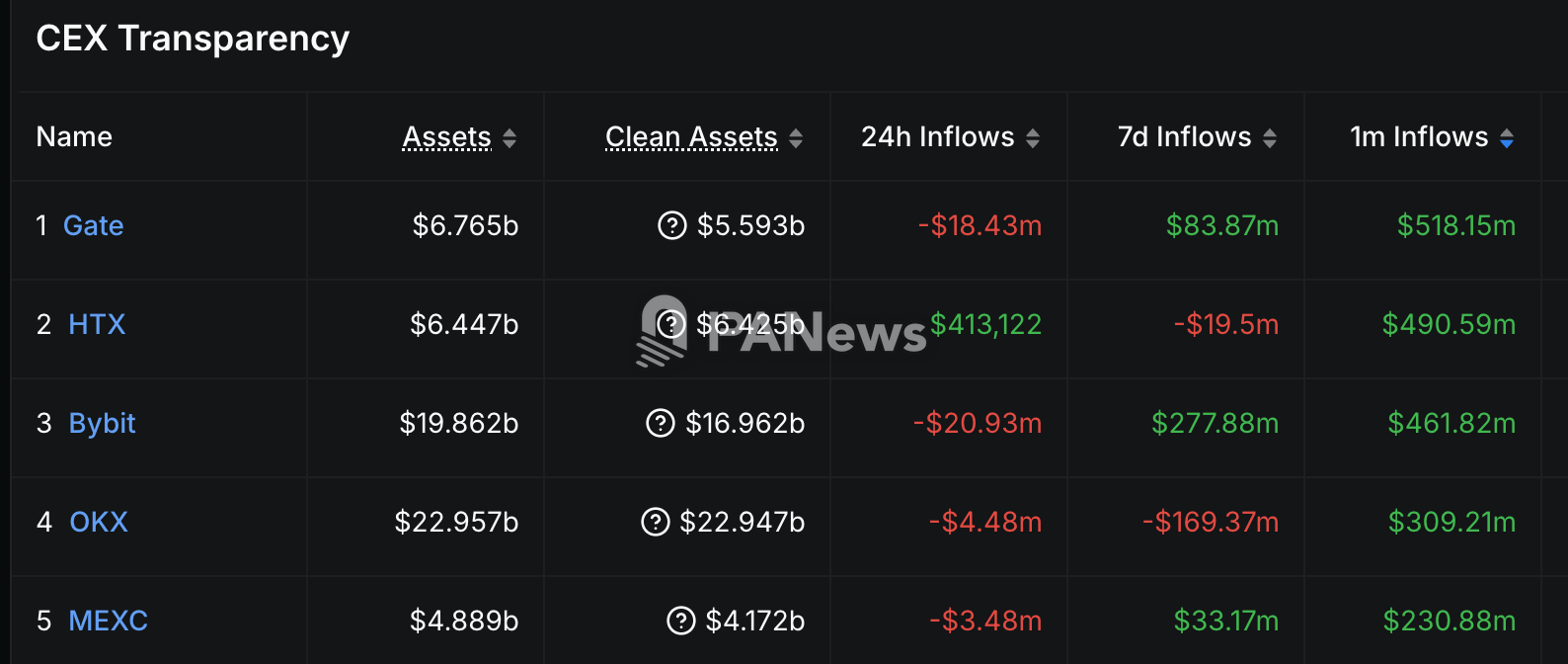Click the question mark icon next to $22.947b
1568x664 pixels.
[x=655, y=522]
